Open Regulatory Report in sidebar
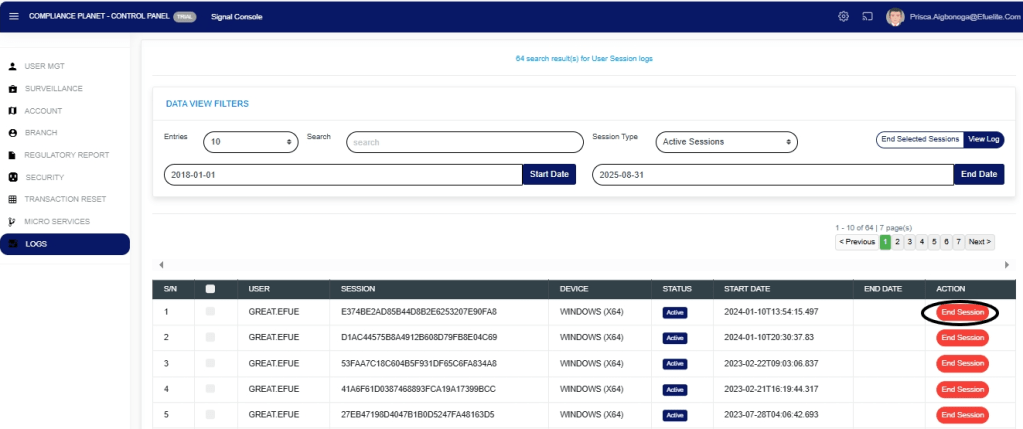This screenshot has width=1023, height=429. pyautogui.click(x=66, y=155)
